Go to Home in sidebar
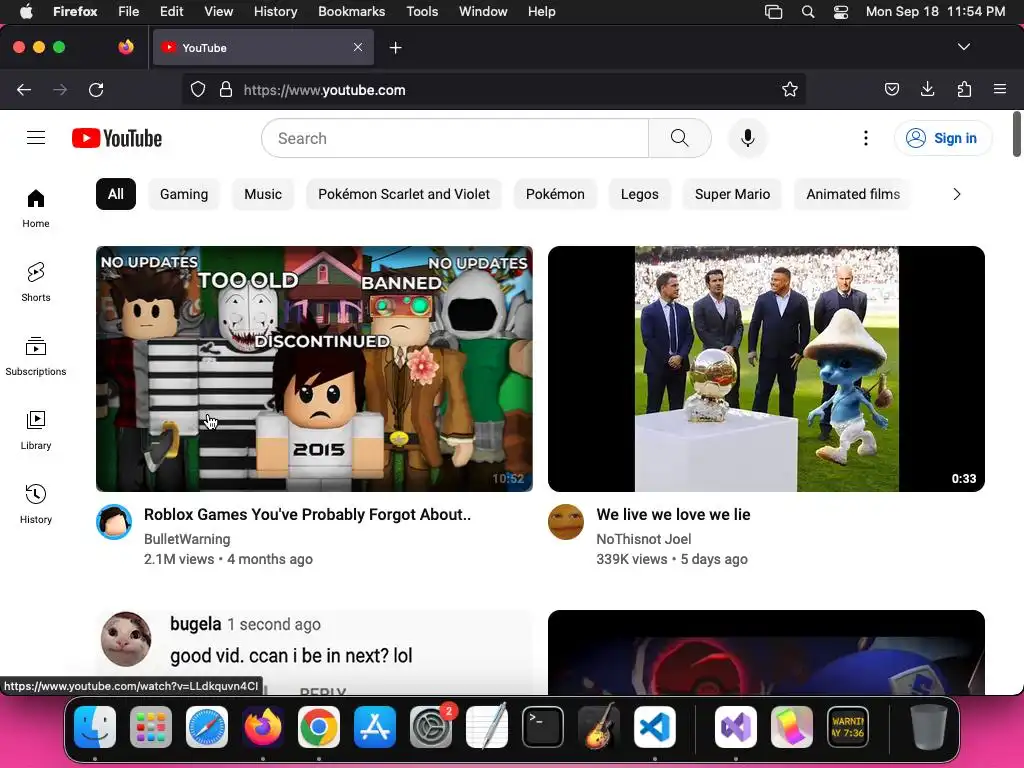This screenshot has width=1024, height=768. click(36, 208)
